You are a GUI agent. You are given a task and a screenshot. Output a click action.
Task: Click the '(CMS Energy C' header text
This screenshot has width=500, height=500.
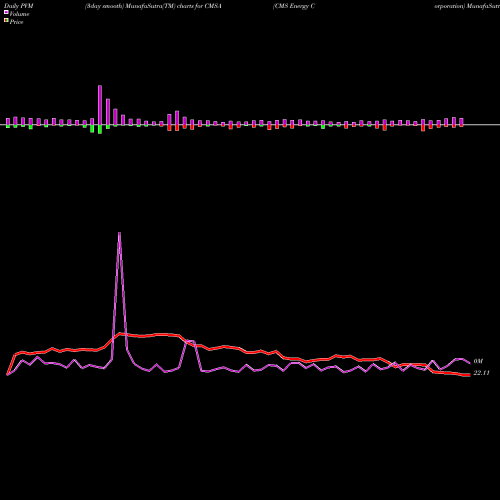tap(294, 6)
